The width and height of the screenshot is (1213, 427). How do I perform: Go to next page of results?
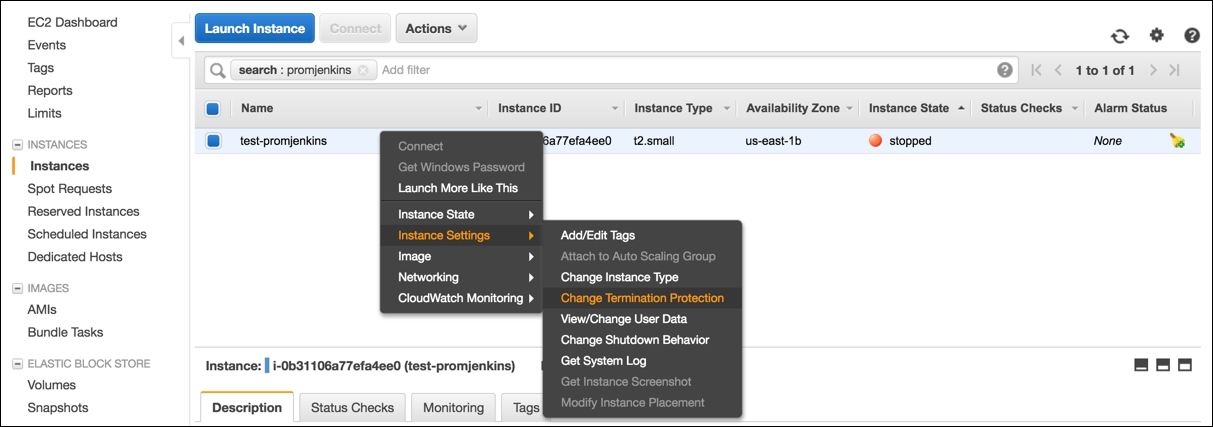tap(1153, 70)
